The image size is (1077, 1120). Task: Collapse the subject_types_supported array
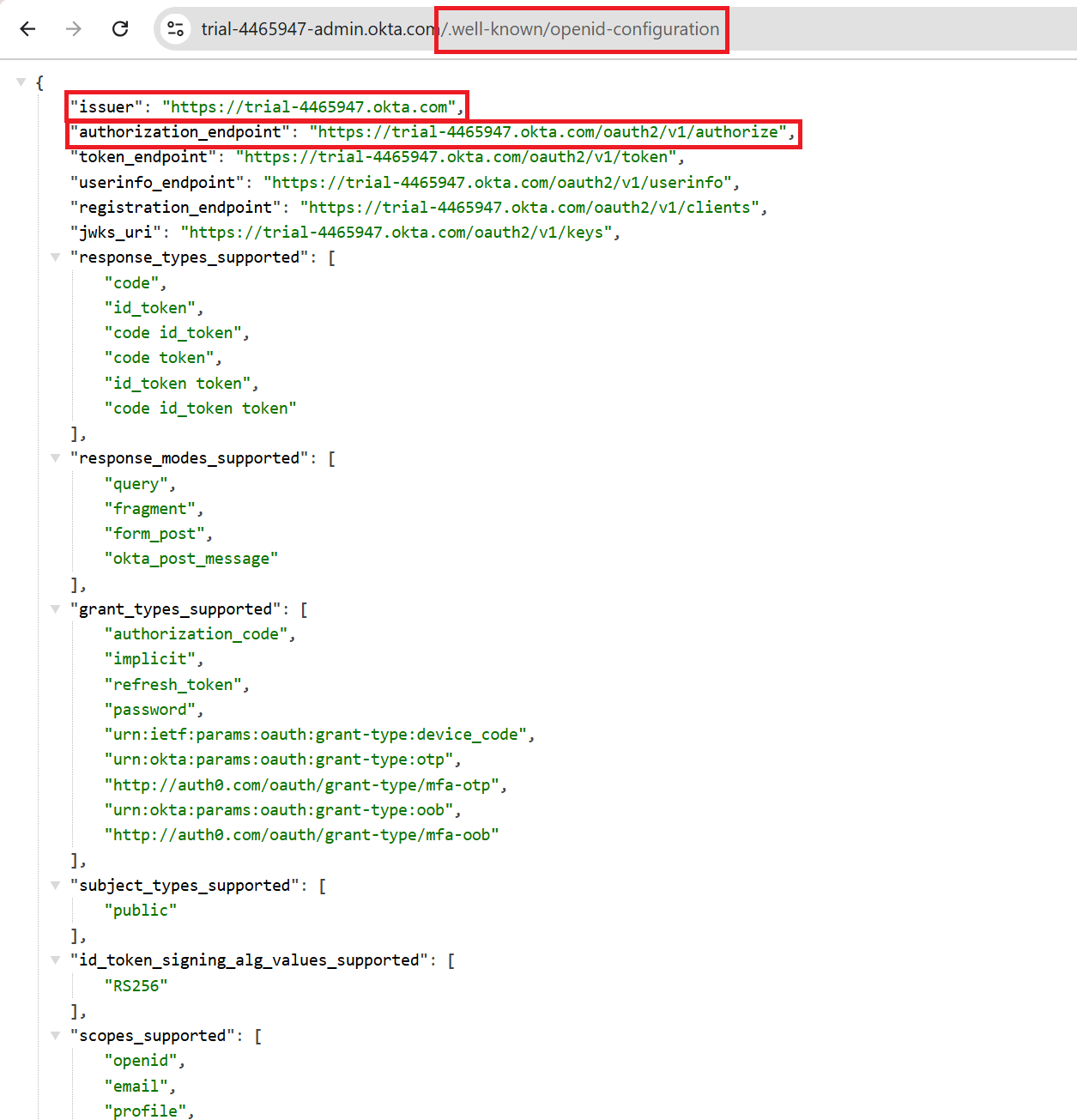55,886
